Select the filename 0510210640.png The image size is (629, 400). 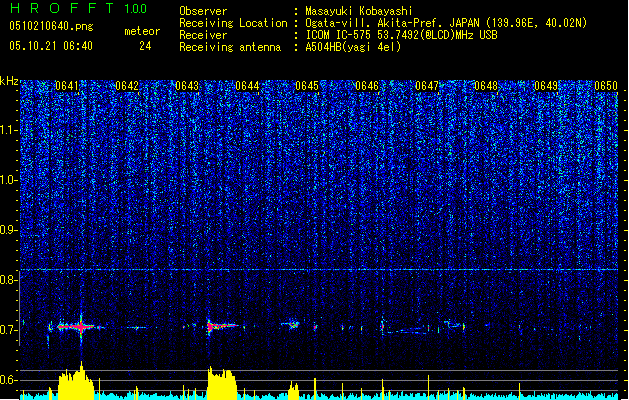tap(51, 27)
